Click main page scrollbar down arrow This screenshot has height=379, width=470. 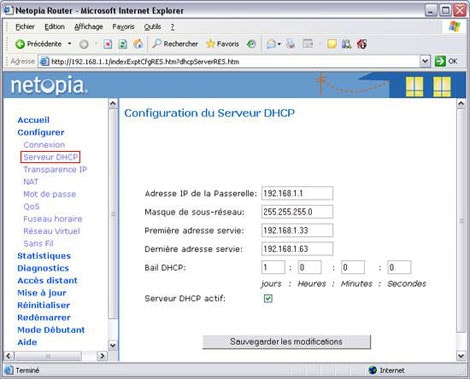coord(461,356)
